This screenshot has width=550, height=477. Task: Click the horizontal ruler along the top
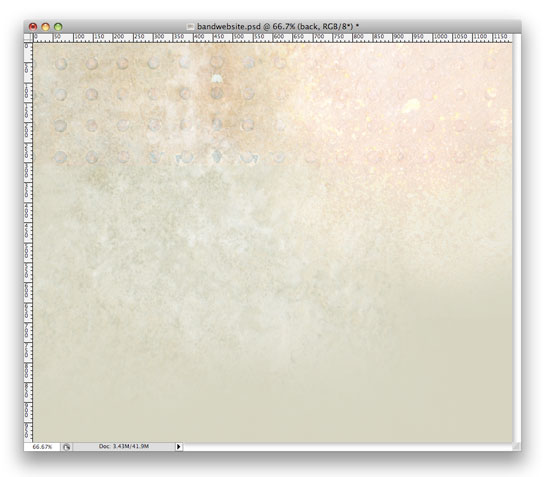[x=272, y=38]
